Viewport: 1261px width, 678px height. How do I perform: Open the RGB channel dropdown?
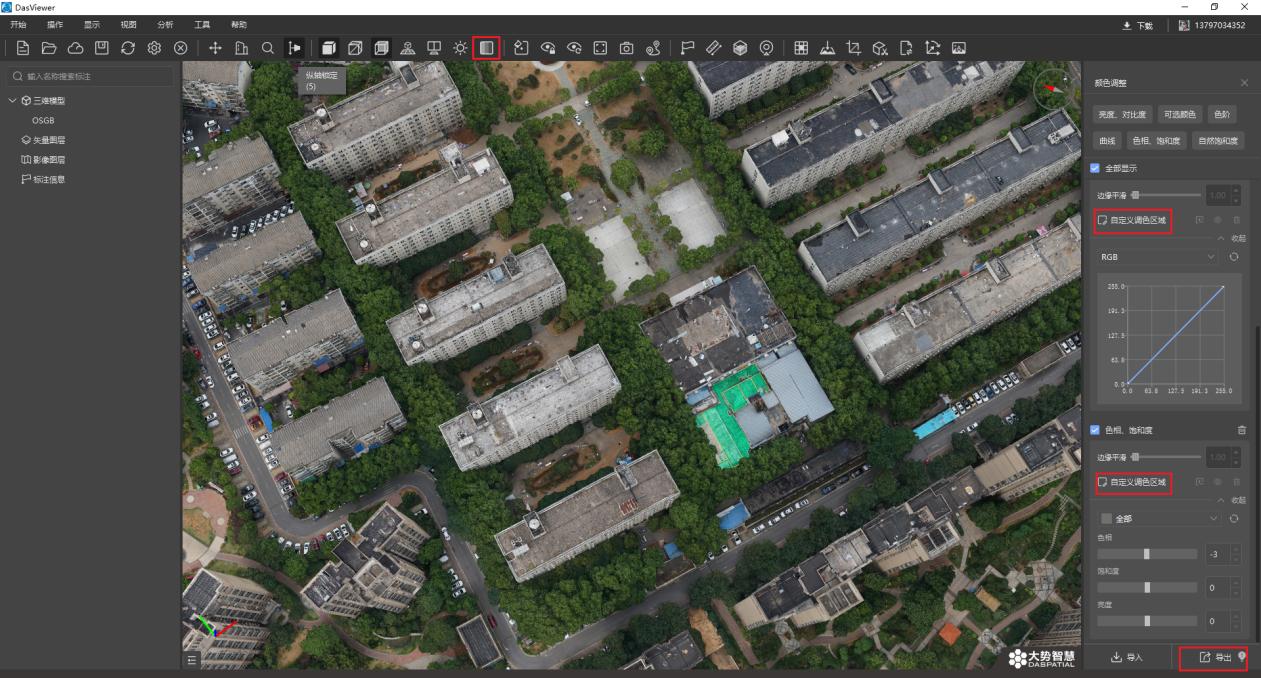pos(1158,257)
